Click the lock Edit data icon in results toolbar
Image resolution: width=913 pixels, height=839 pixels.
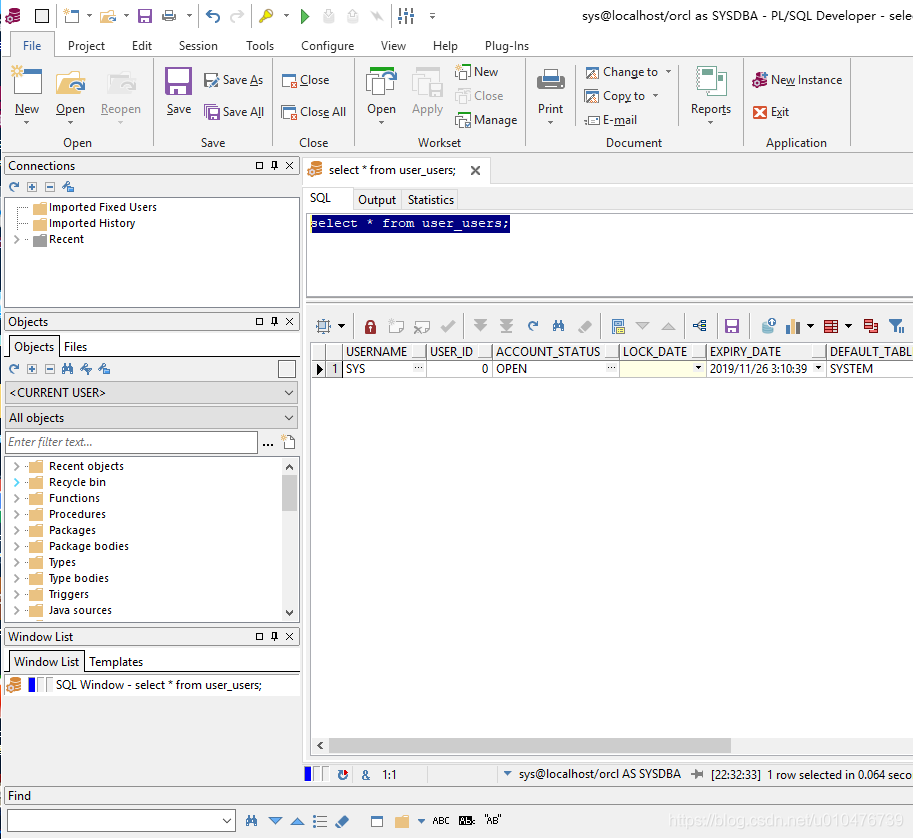370,326
